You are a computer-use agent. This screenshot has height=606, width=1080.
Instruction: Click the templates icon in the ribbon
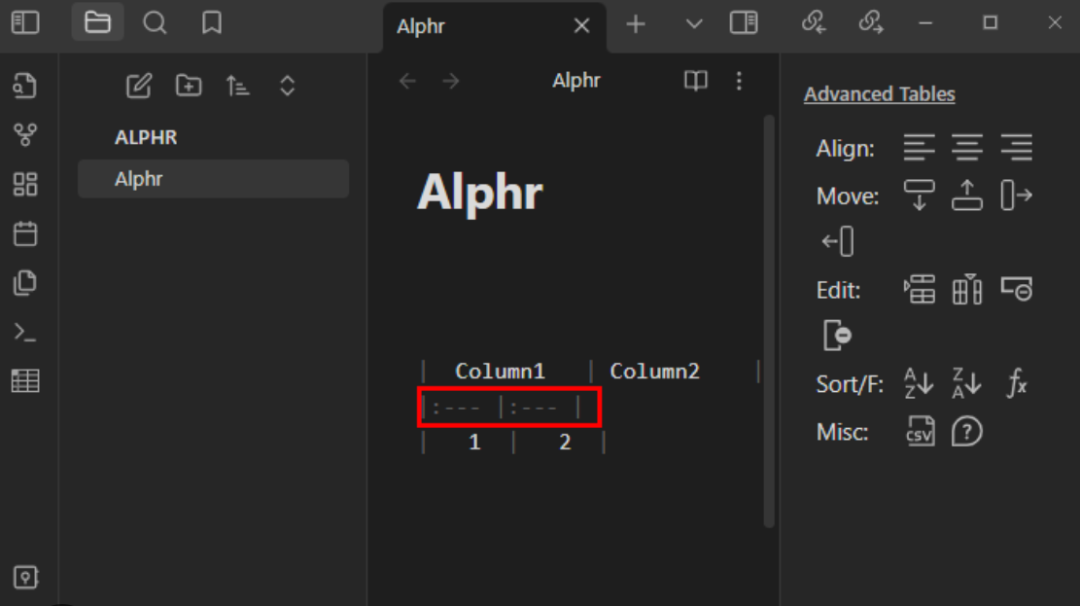click(25, 283)
